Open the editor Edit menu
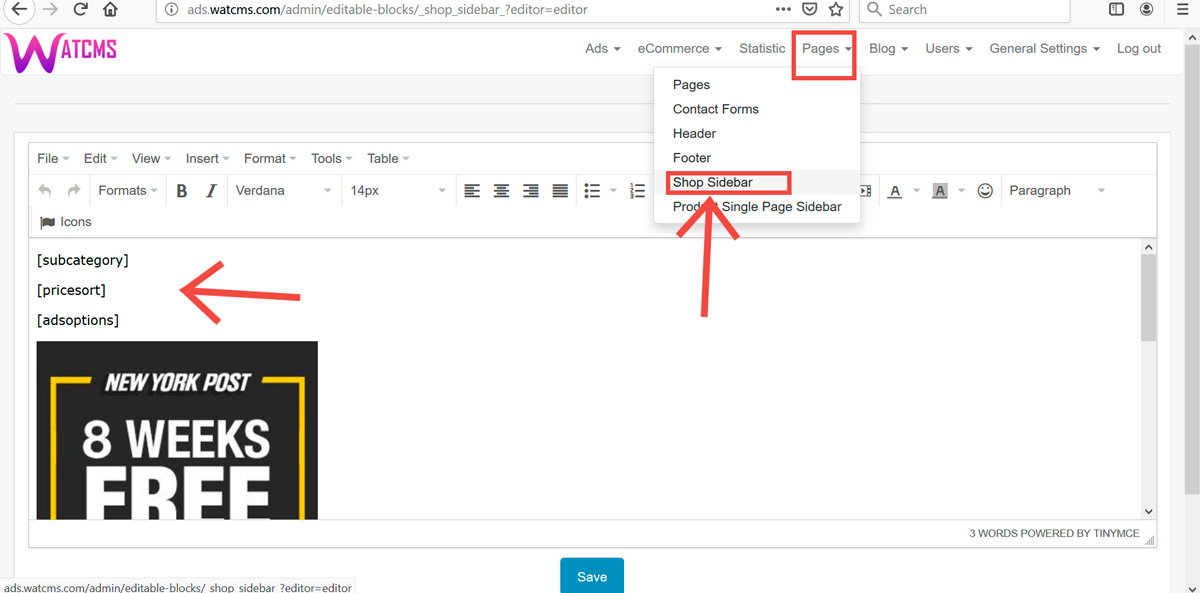Viewport: 1200px width, 593px height. point(101,158)
